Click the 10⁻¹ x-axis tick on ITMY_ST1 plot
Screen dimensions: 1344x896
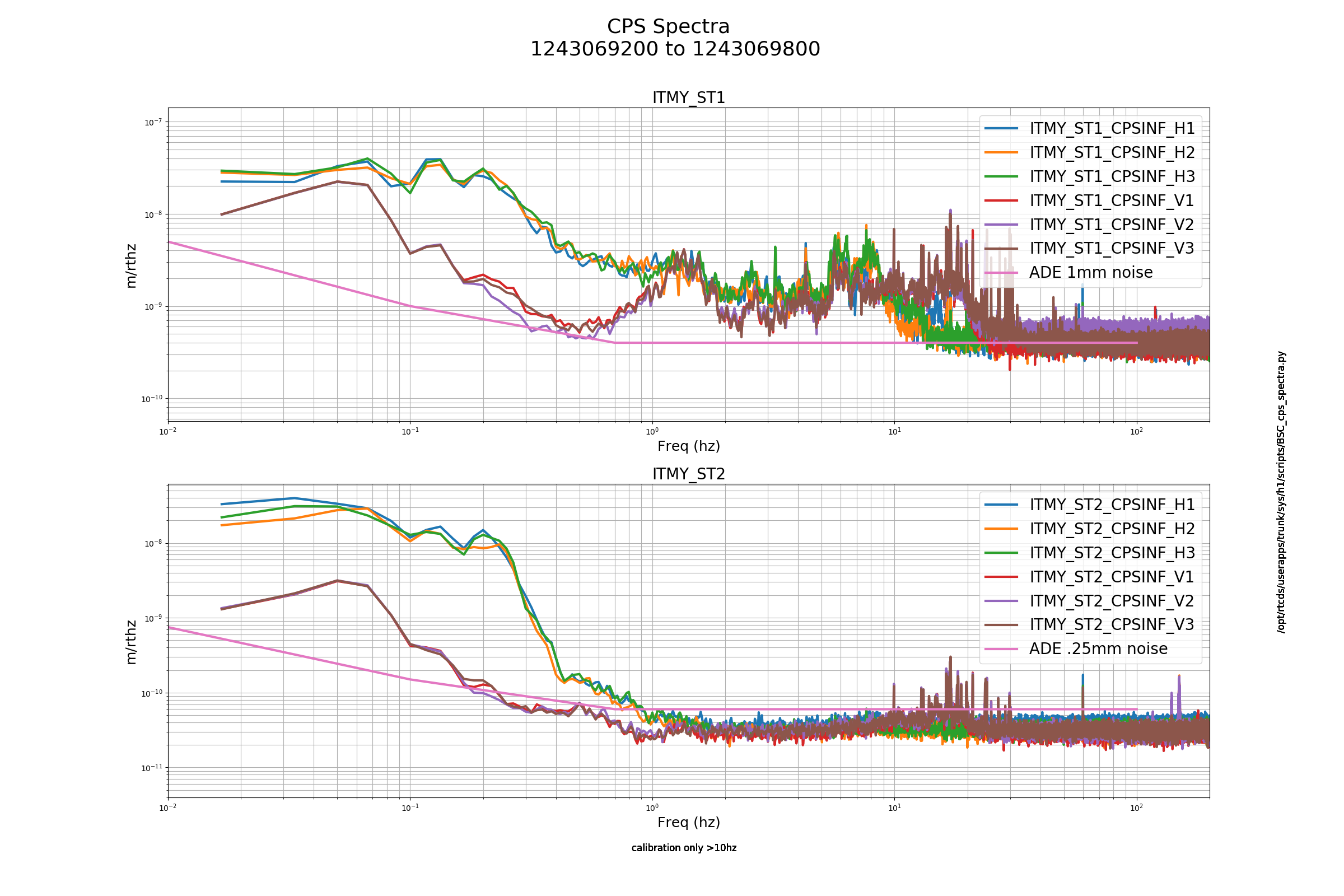click(410, 431)
